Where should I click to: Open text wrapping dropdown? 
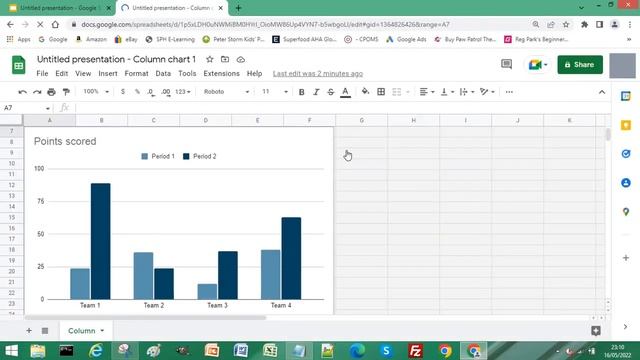[x=467, y=92]
